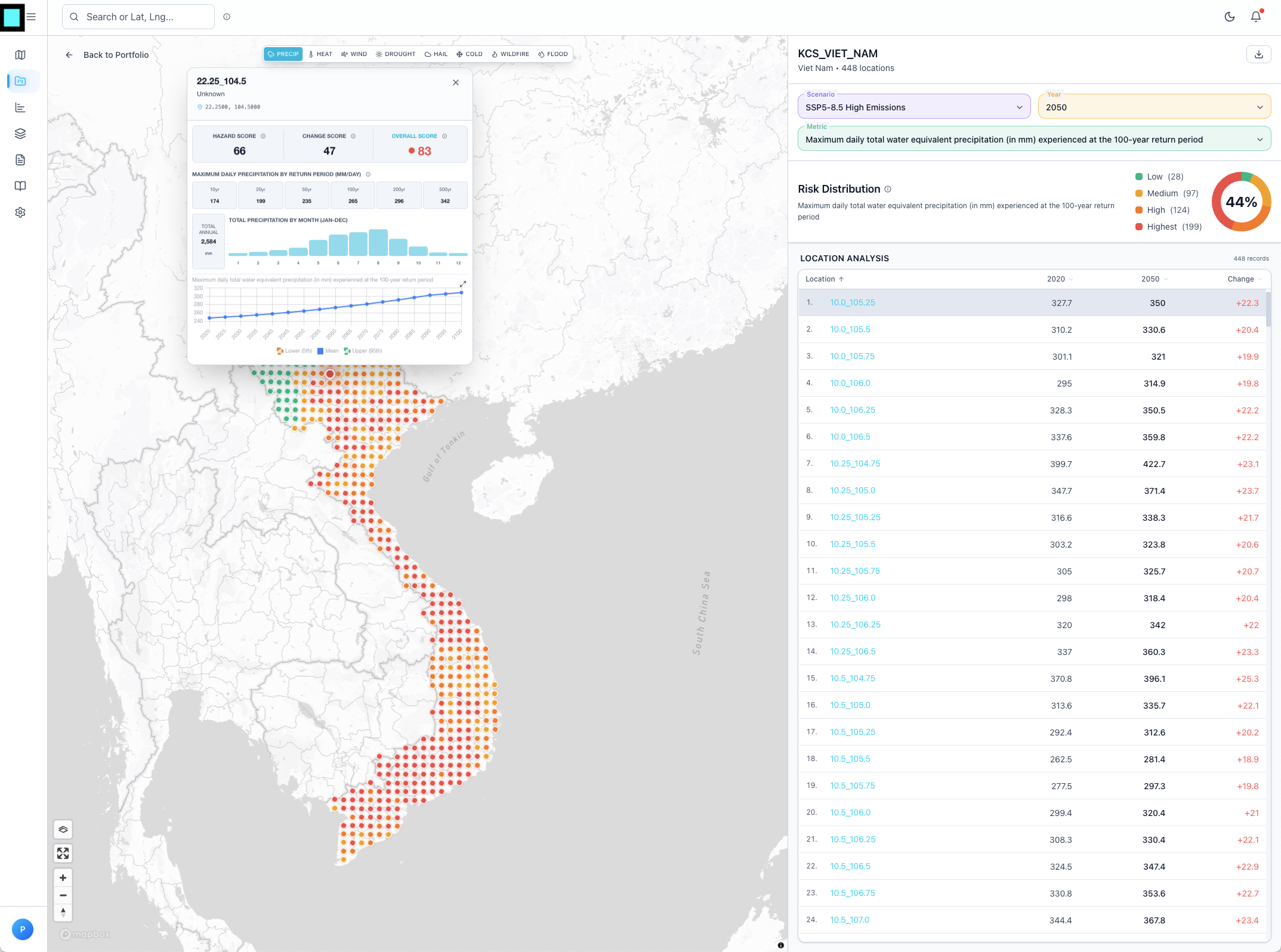Viewport: 1281px width, 952px height.
Task: Sort table by 2020 column
Action: coord(1060,279)
